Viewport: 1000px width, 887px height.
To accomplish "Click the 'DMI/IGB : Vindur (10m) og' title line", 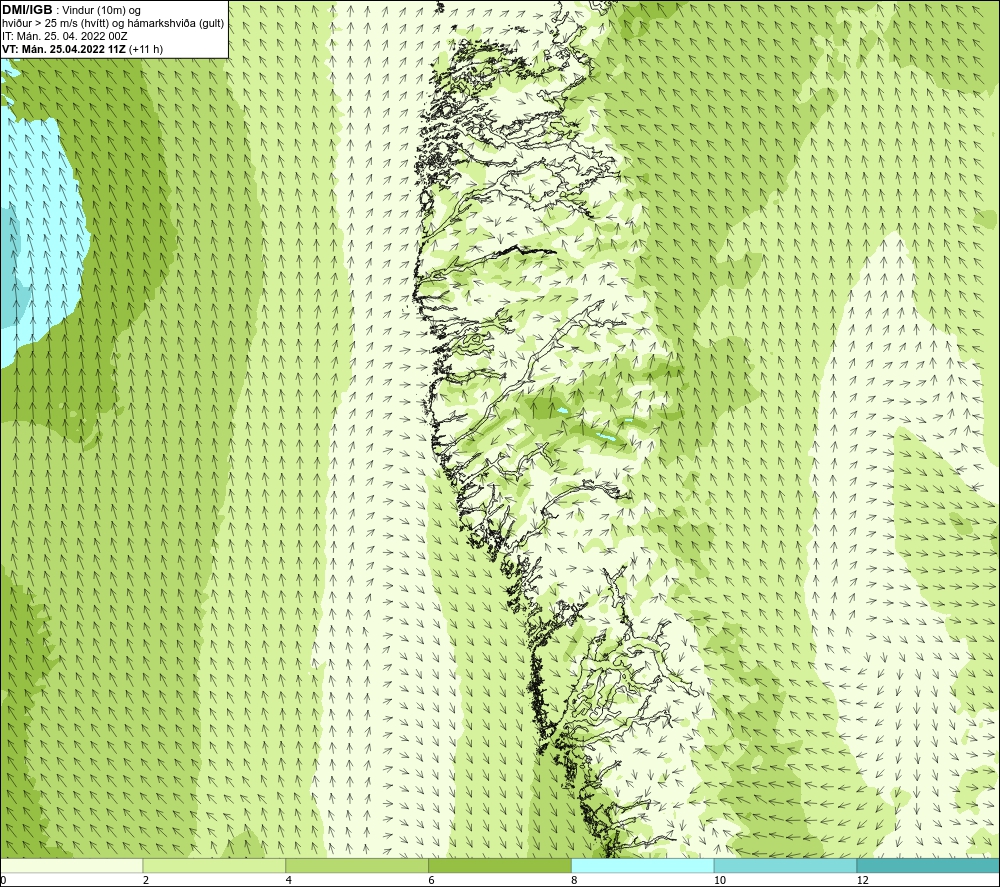I will (x=71, y=10).
